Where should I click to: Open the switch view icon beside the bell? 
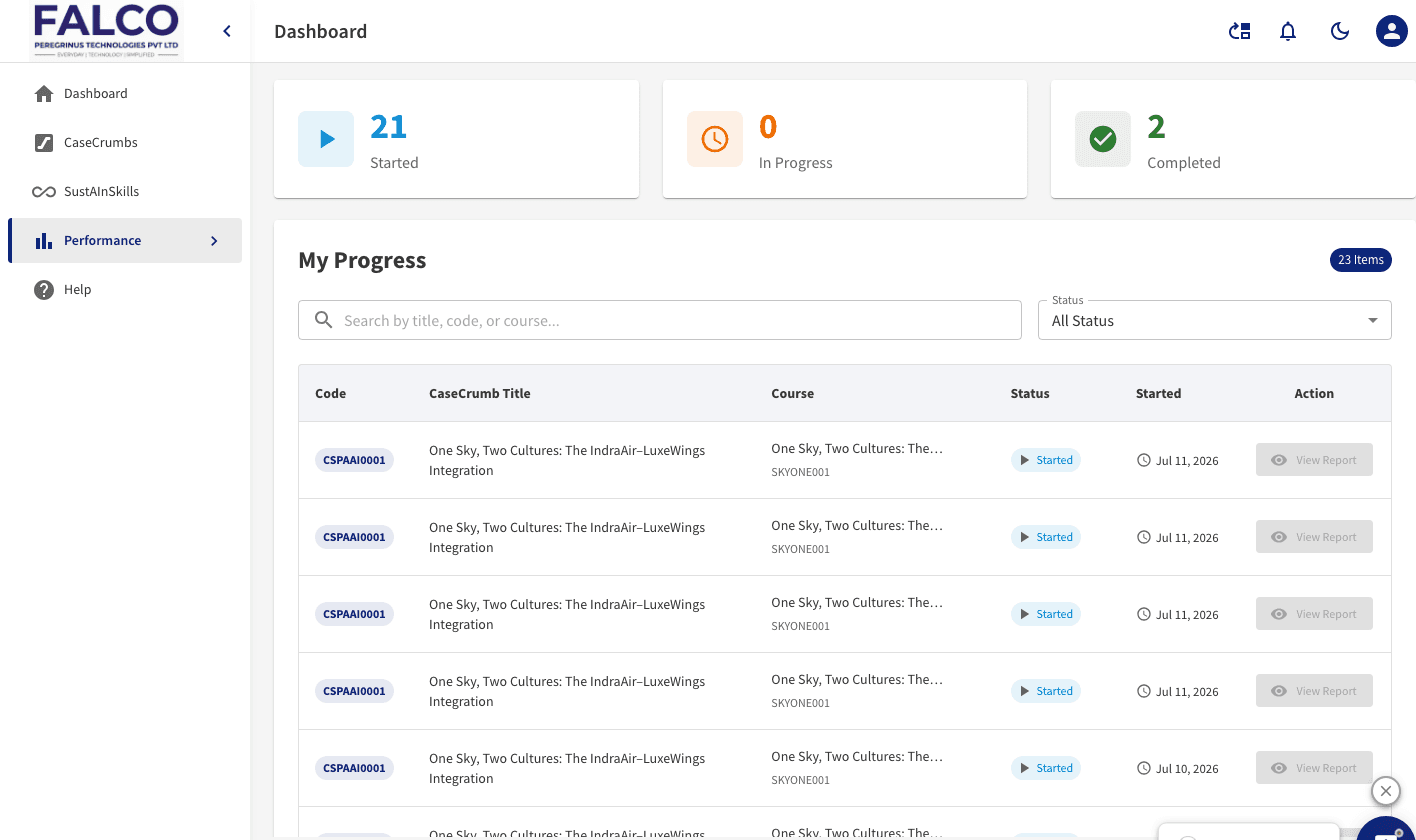click(x=1240, y=31)
